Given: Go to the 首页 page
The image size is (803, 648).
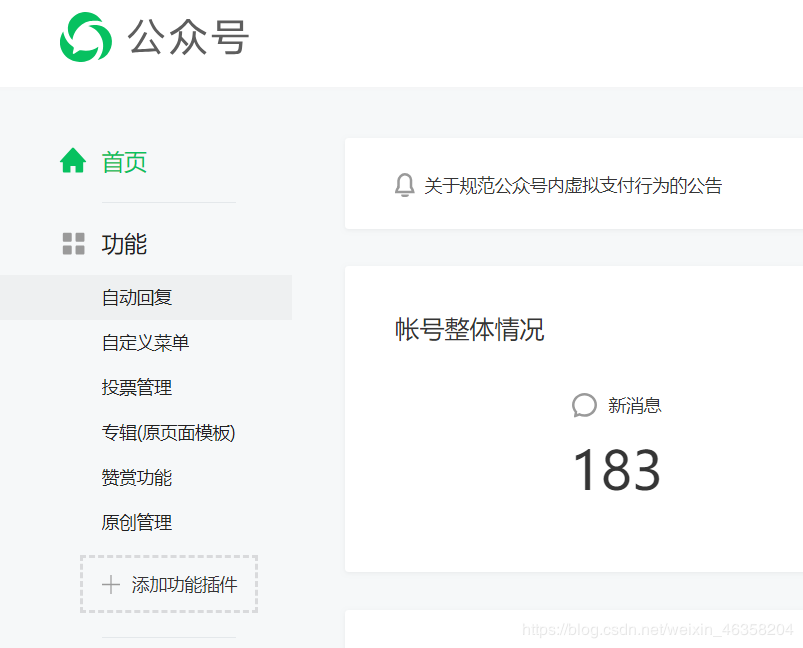Looking at the screenshot, I should 124,162.
